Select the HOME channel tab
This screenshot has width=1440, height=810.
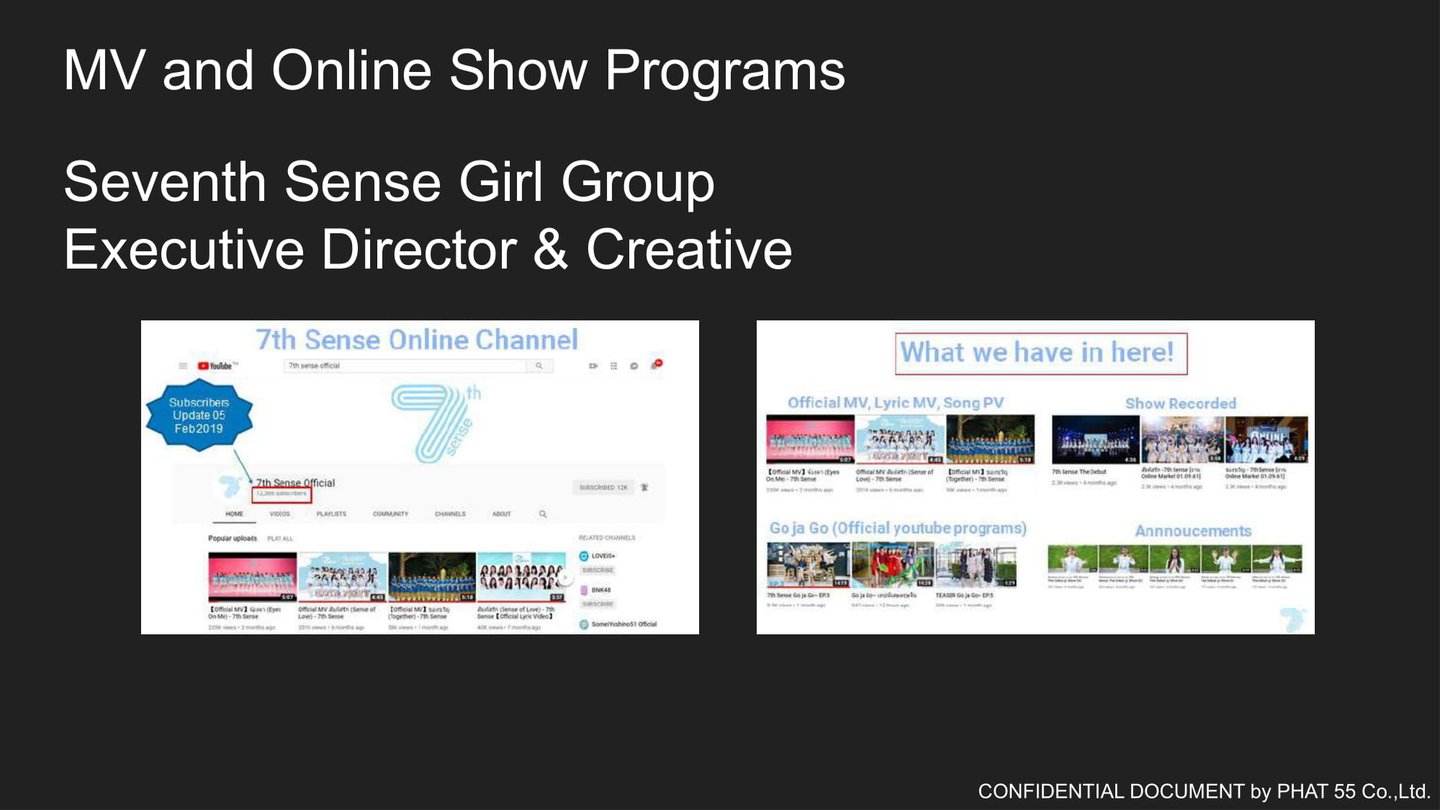click(234, 514)
